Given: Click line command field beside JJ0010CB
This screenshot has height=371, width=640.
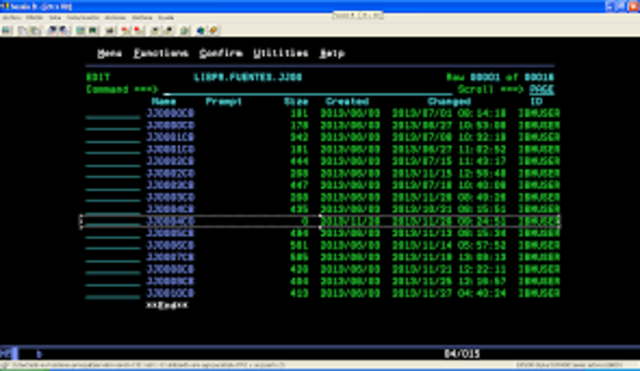Looking at the screenshot, I should tap(113, 295).
